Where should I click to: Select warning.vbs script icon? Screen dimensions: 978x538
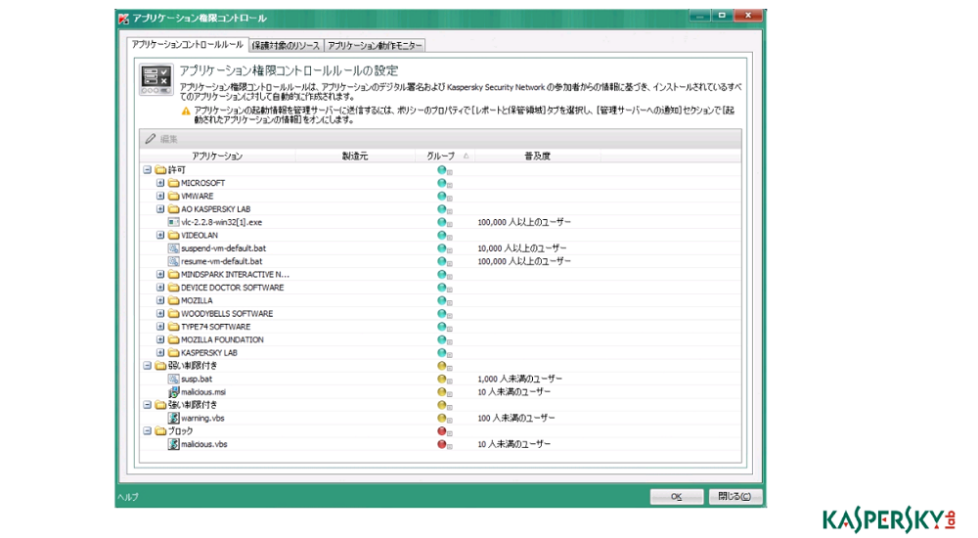[173, 418]
